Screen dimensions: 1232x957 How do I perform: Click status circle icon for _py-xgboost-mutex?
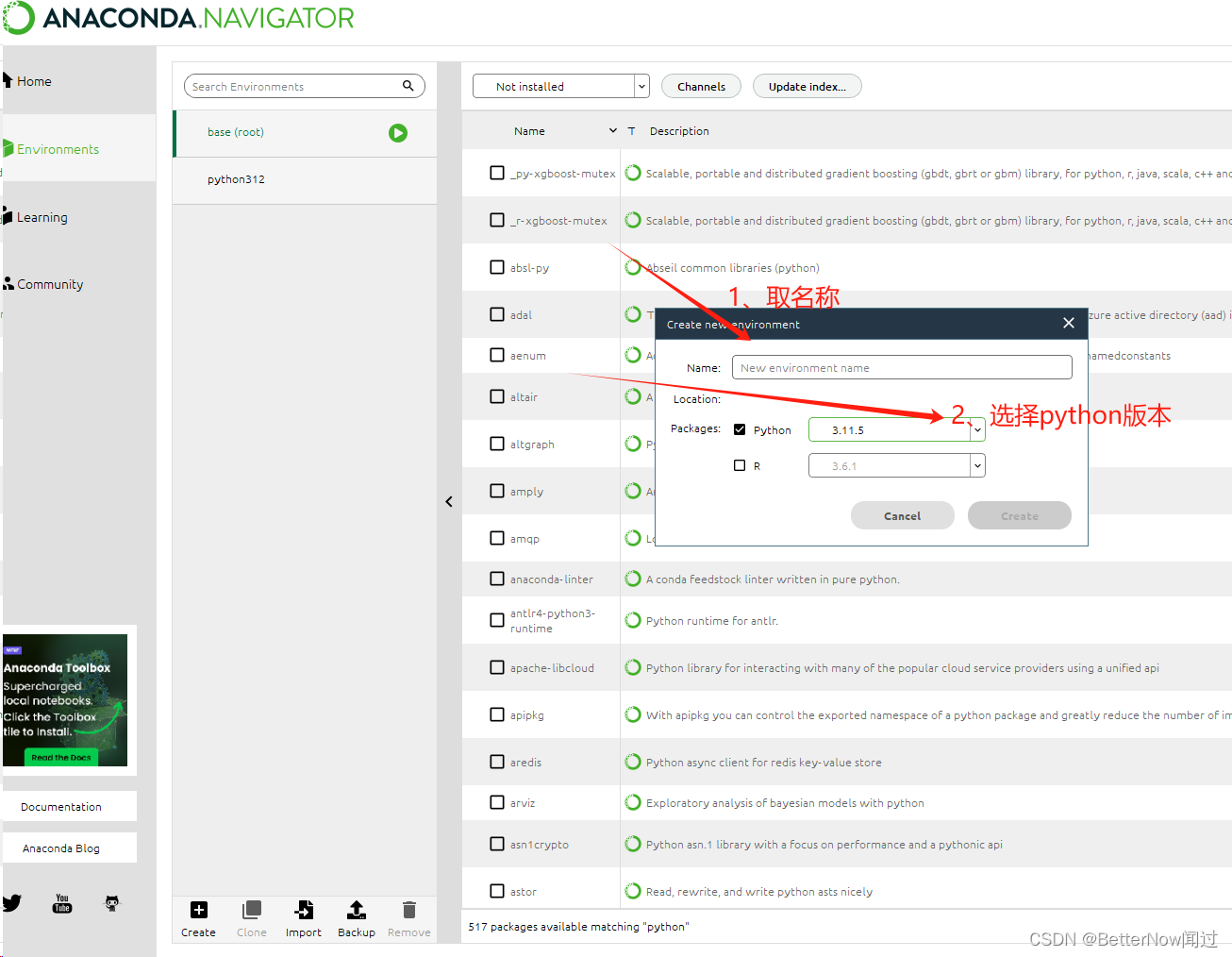coord(633,173)
